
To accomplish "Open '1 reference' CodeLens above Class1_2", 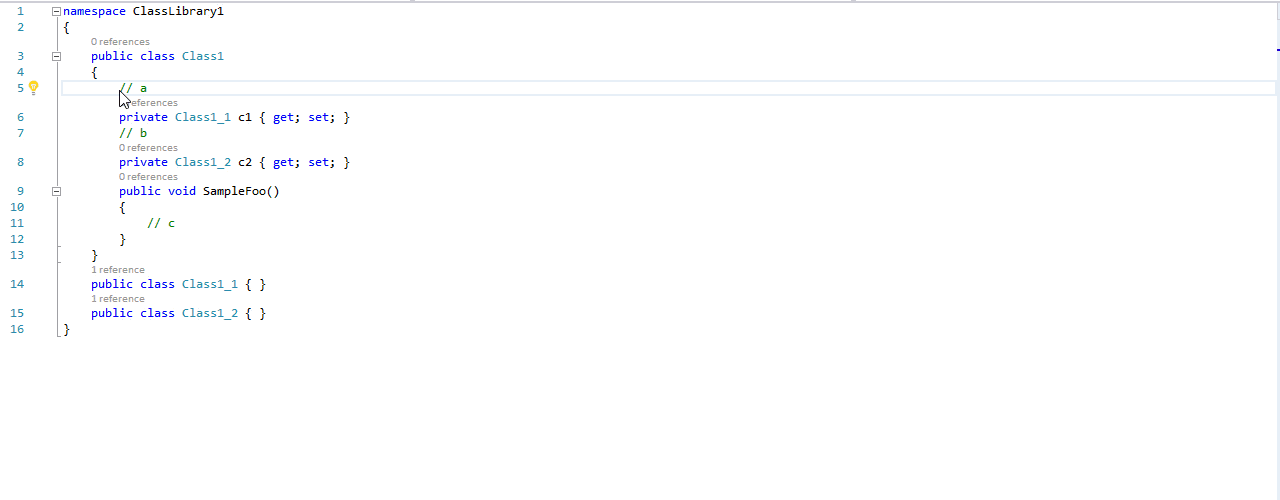I will 118,299.
